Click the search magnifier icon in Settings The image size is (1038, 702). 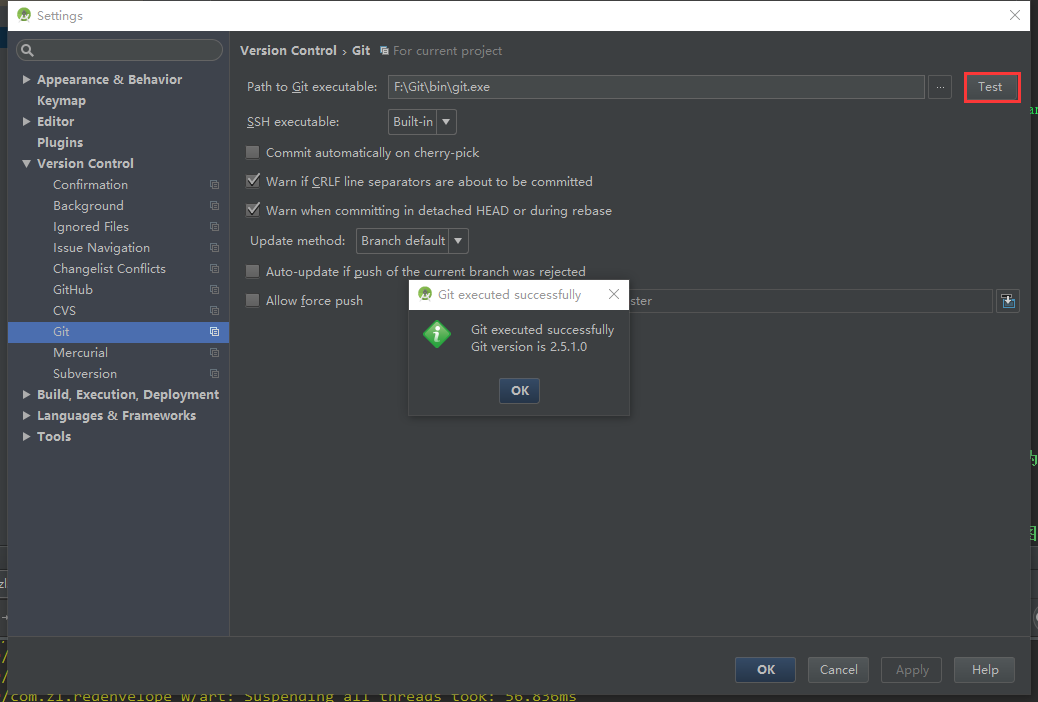pyautogui.click(x=27, y=50)
